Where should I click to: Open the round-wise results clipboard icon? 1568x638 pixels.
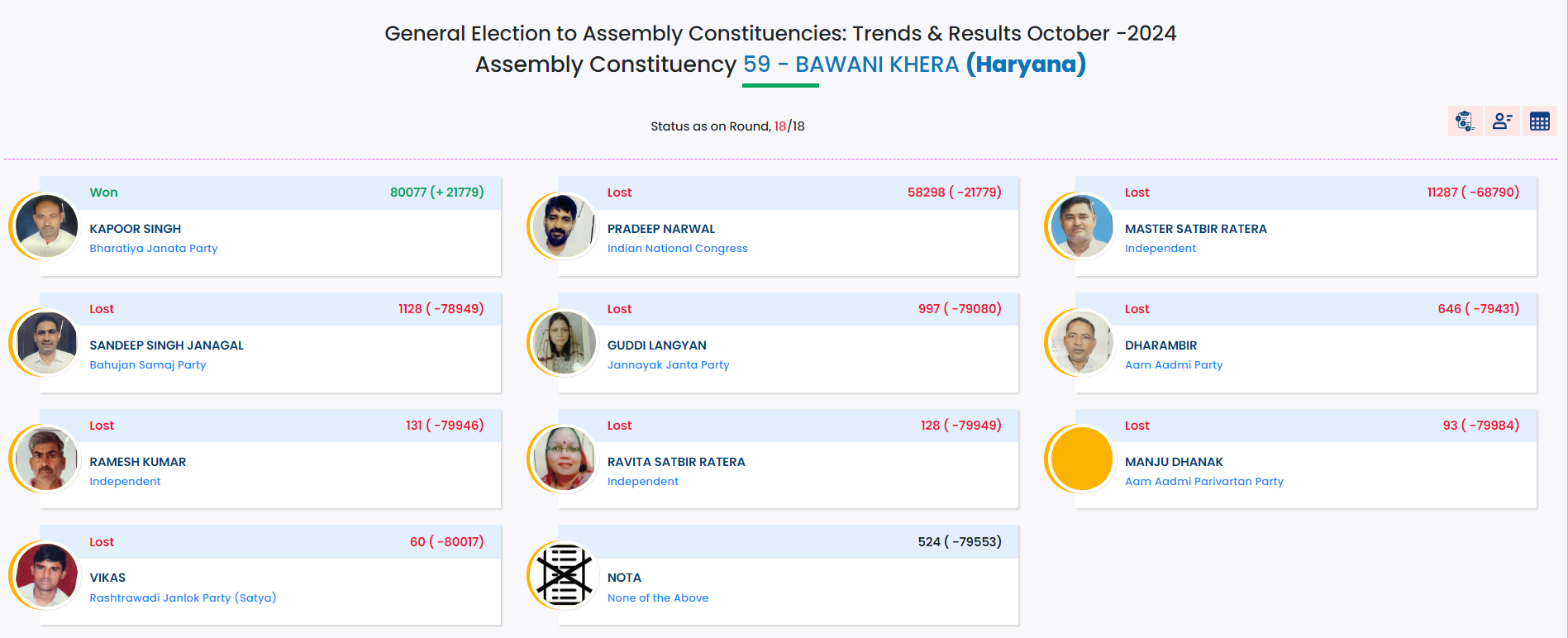[1465, 121]
